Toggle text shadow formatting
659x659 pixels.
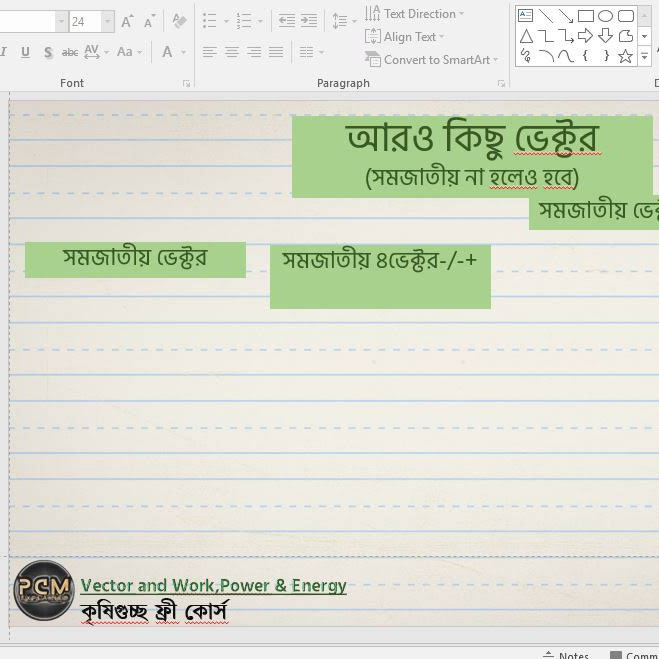click(x=47, y=52)
